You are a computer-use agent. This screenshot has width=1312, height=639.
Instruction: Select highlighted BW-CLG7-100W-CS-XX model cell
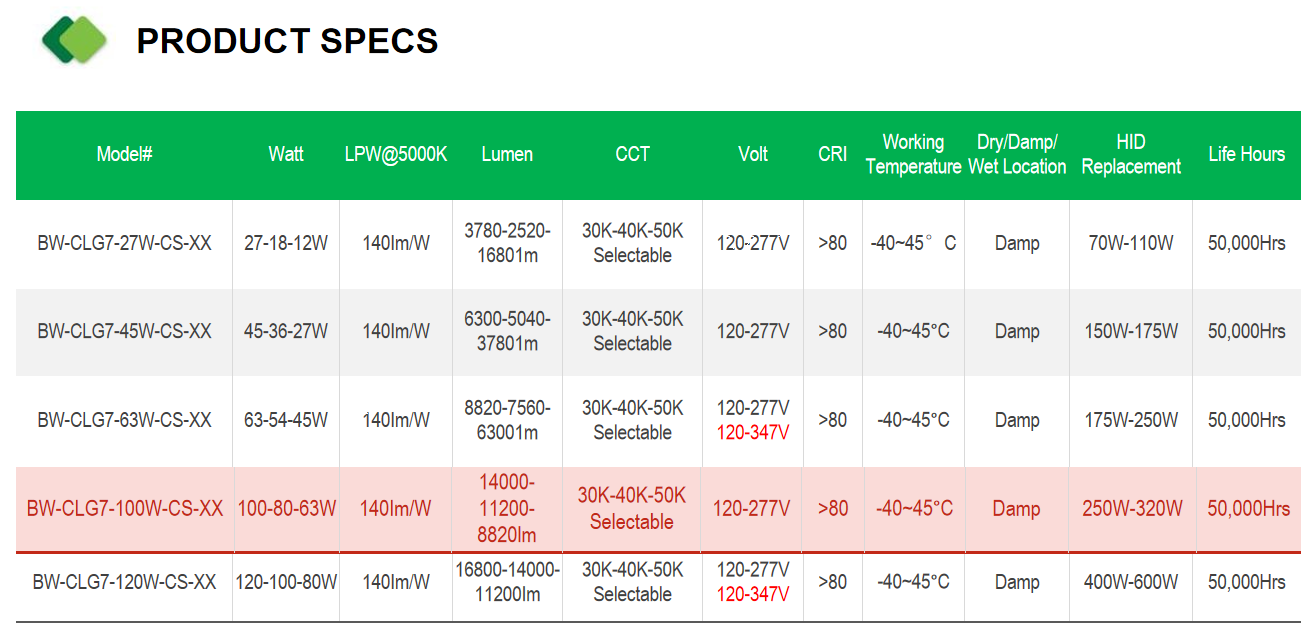(125, 509)
